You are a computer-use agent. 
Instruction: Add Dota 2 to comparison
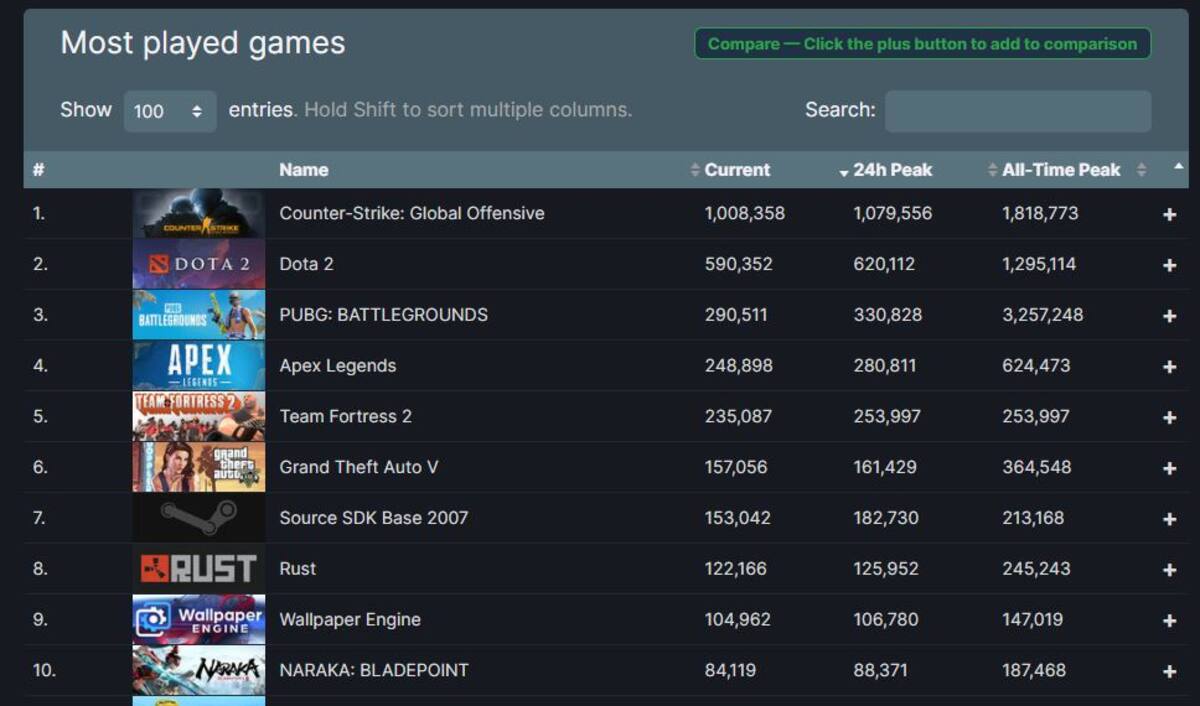tap(1169, 265)
